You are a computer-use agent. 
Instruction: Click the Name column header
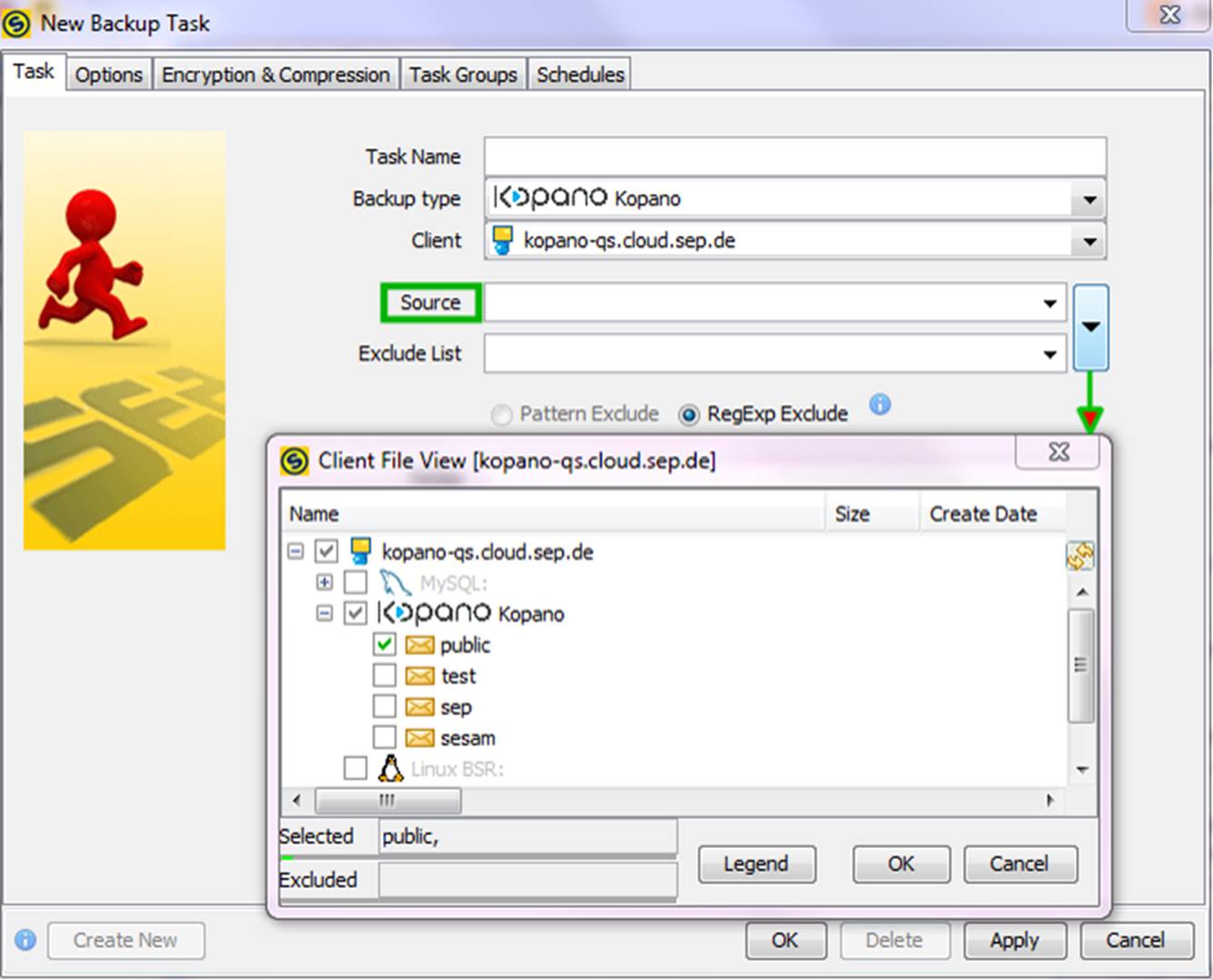click(x=553, y=514)
